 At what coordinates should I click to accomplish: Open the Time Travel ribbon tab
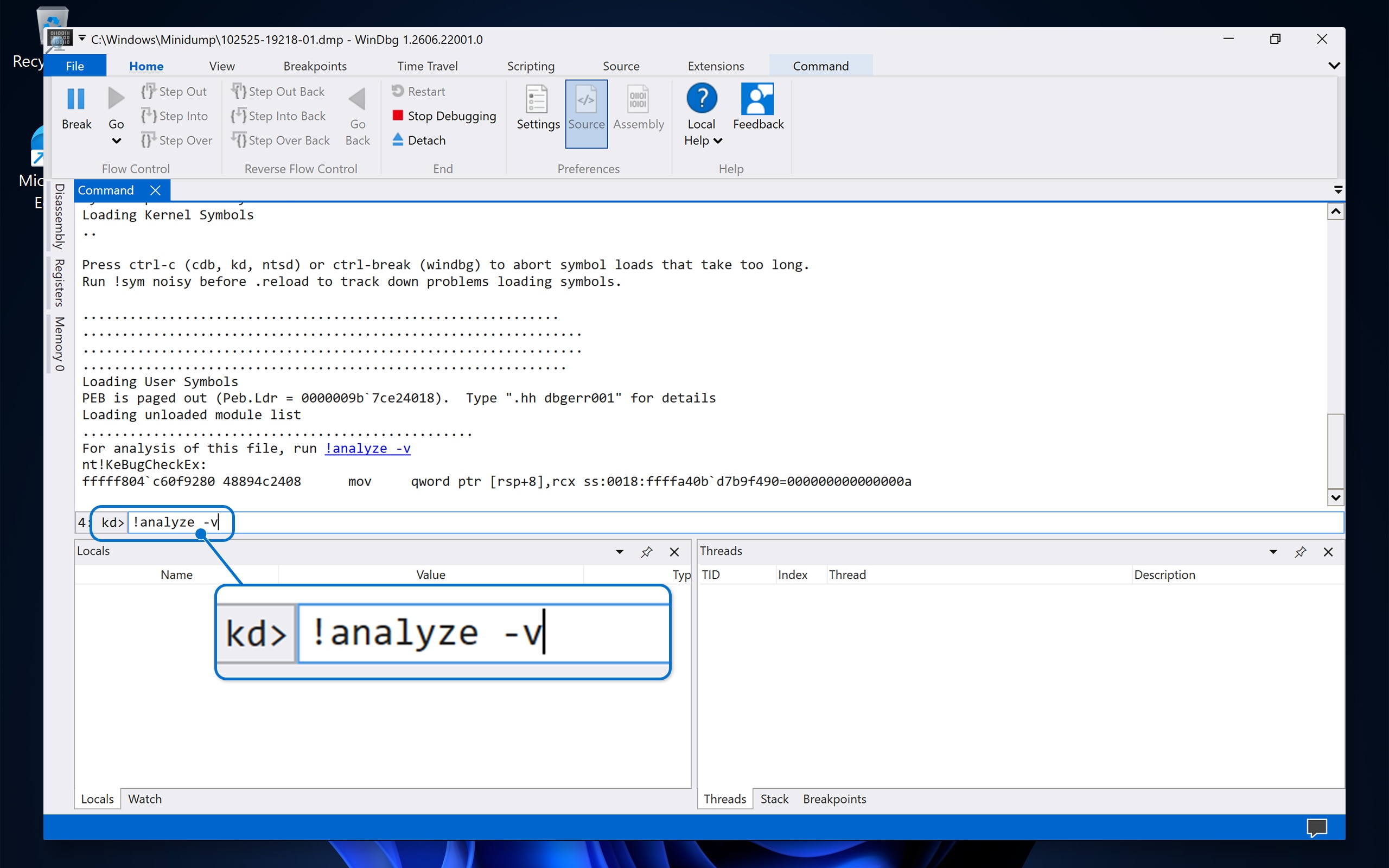click(428, 66)
